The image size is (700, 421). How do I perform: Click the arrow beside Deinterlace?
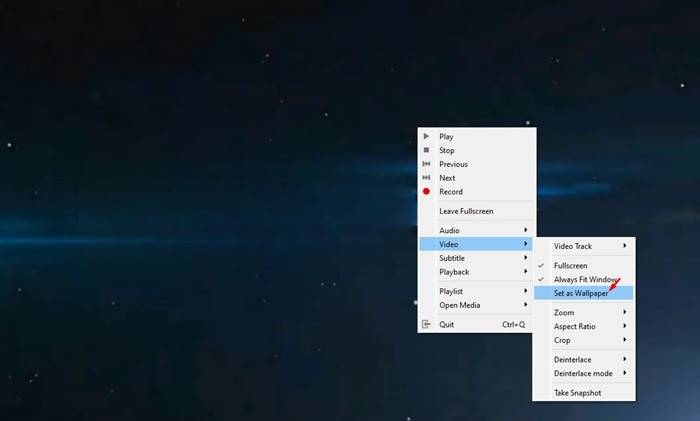(x=625, y=359)
